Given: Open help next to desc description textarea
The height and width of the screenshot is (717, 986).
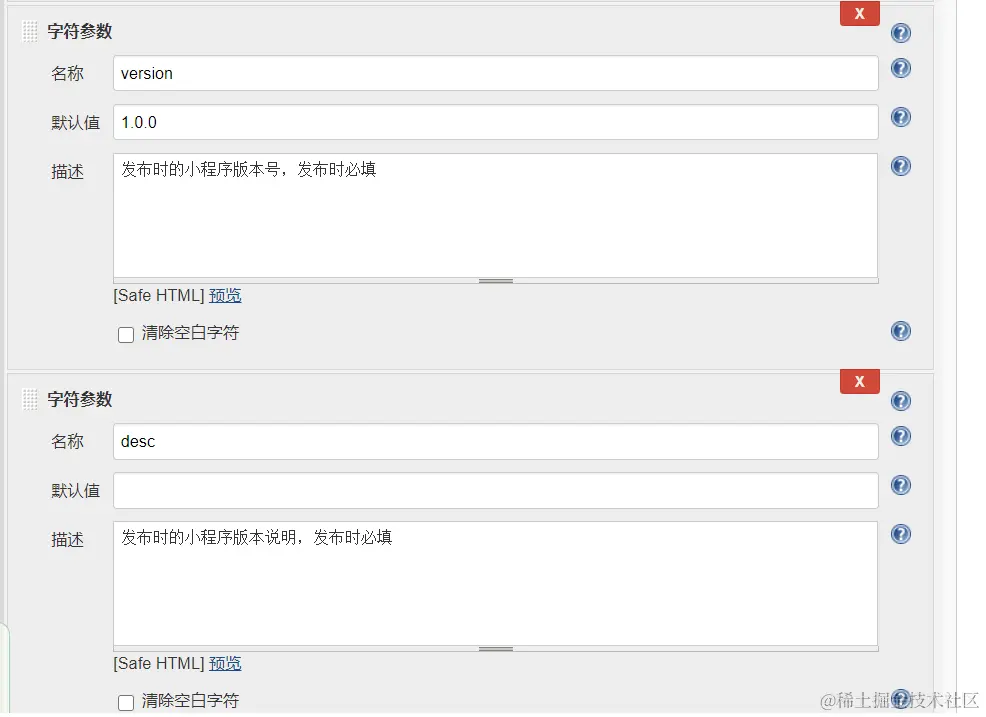Looking at the screenshot, I should pyautogui.click(x=900, y=534).
